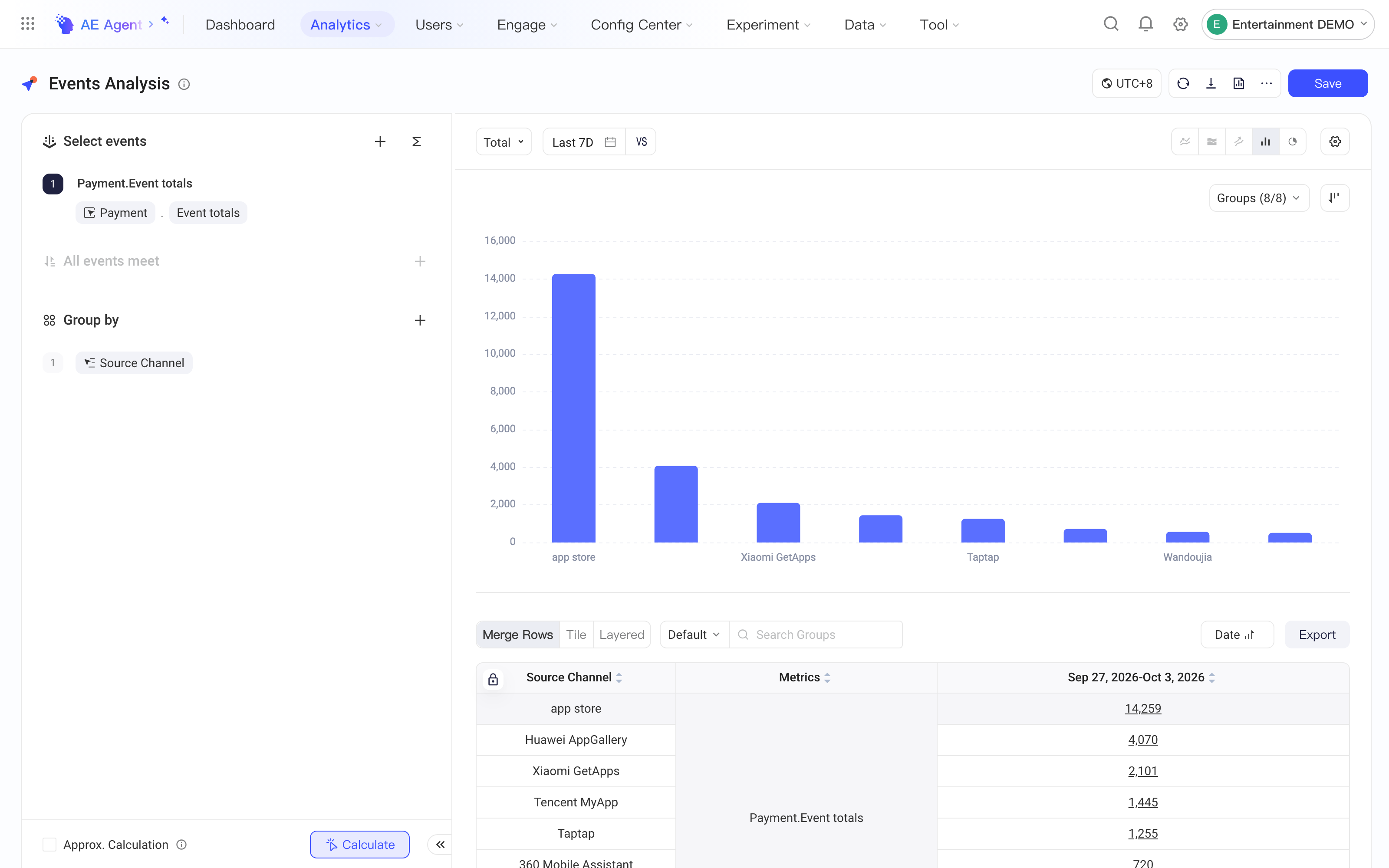Image resolution: width=1389 pixels, height=868 pixels.
Task: Select the Tile table view
Action: 576,635
